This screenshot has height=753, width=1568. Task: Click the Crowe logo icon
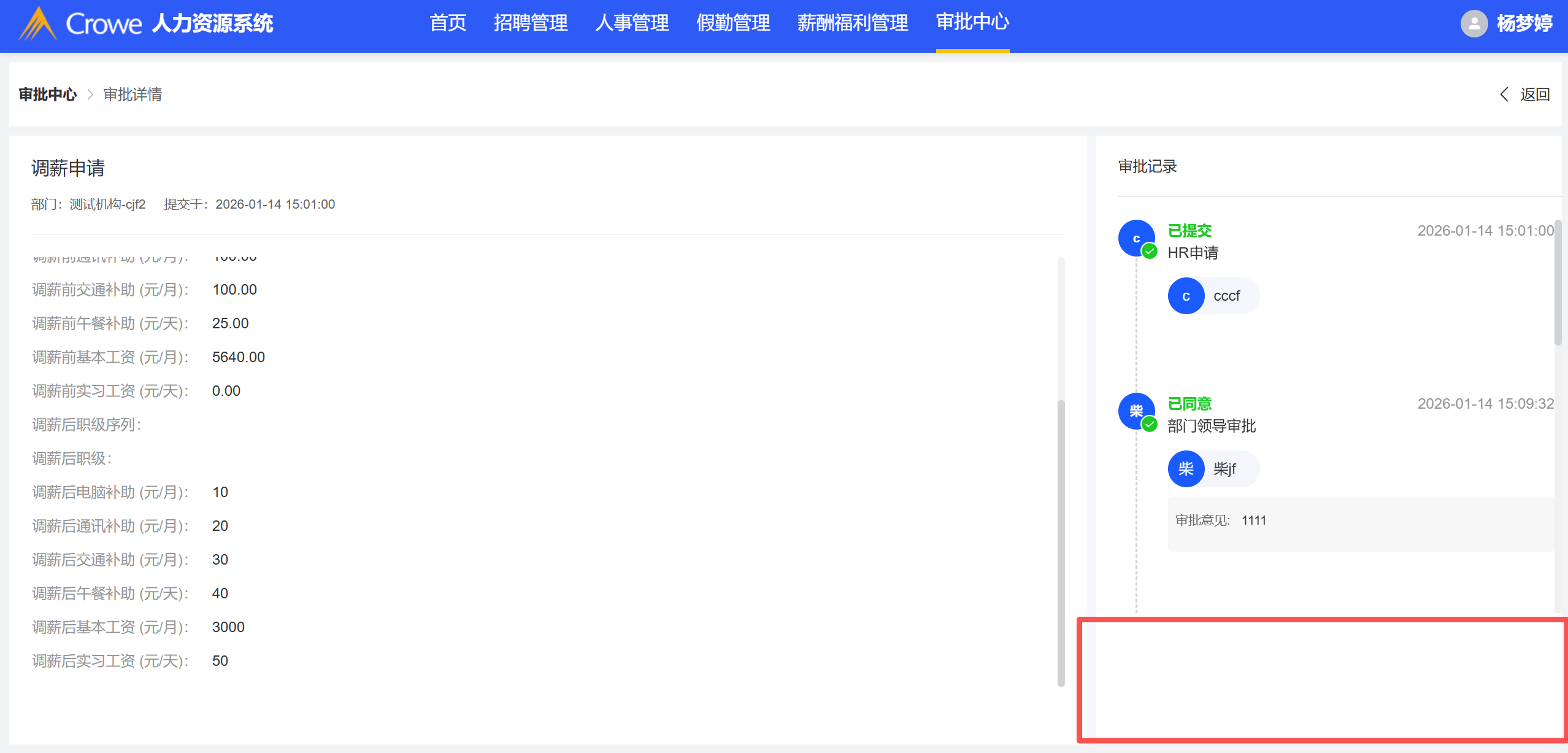[38, 23]
